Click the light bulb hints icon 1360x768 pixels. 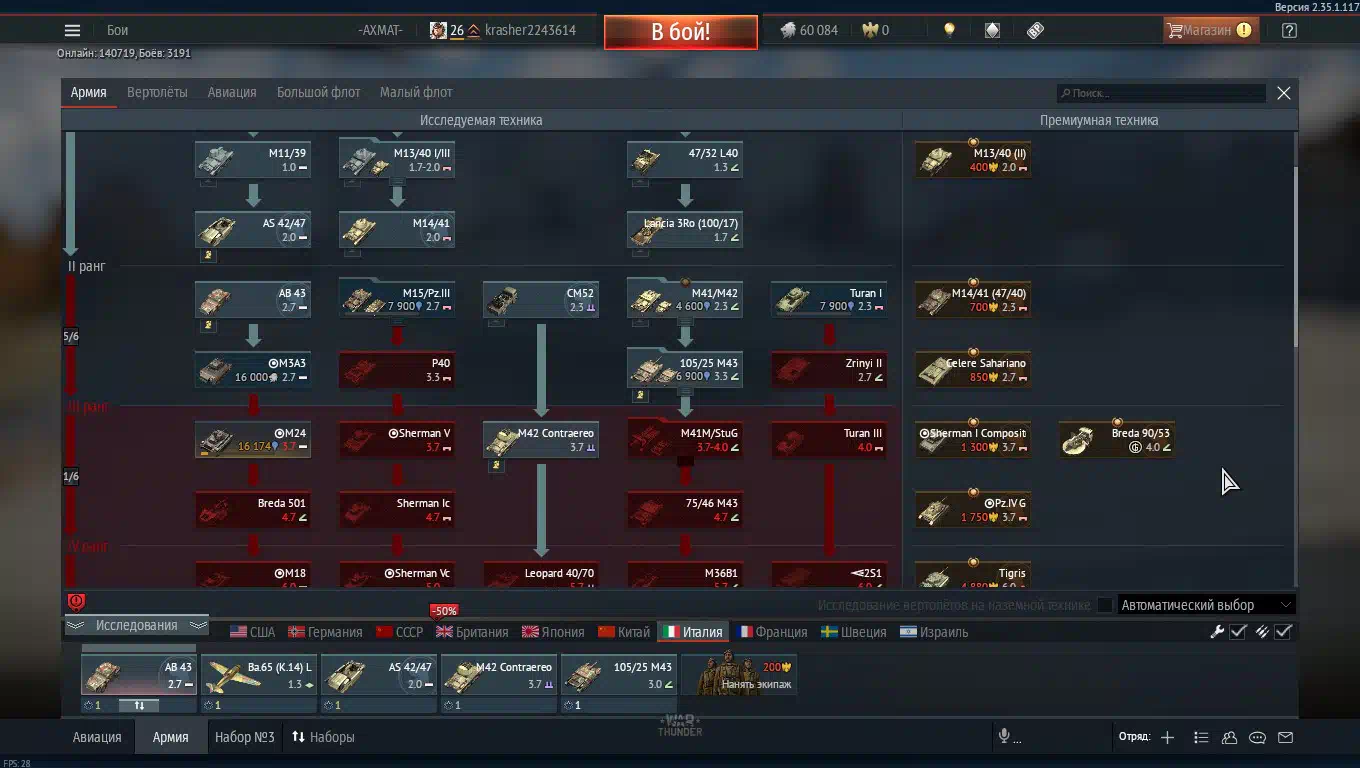pyautogui.click(x=949, y=30)
